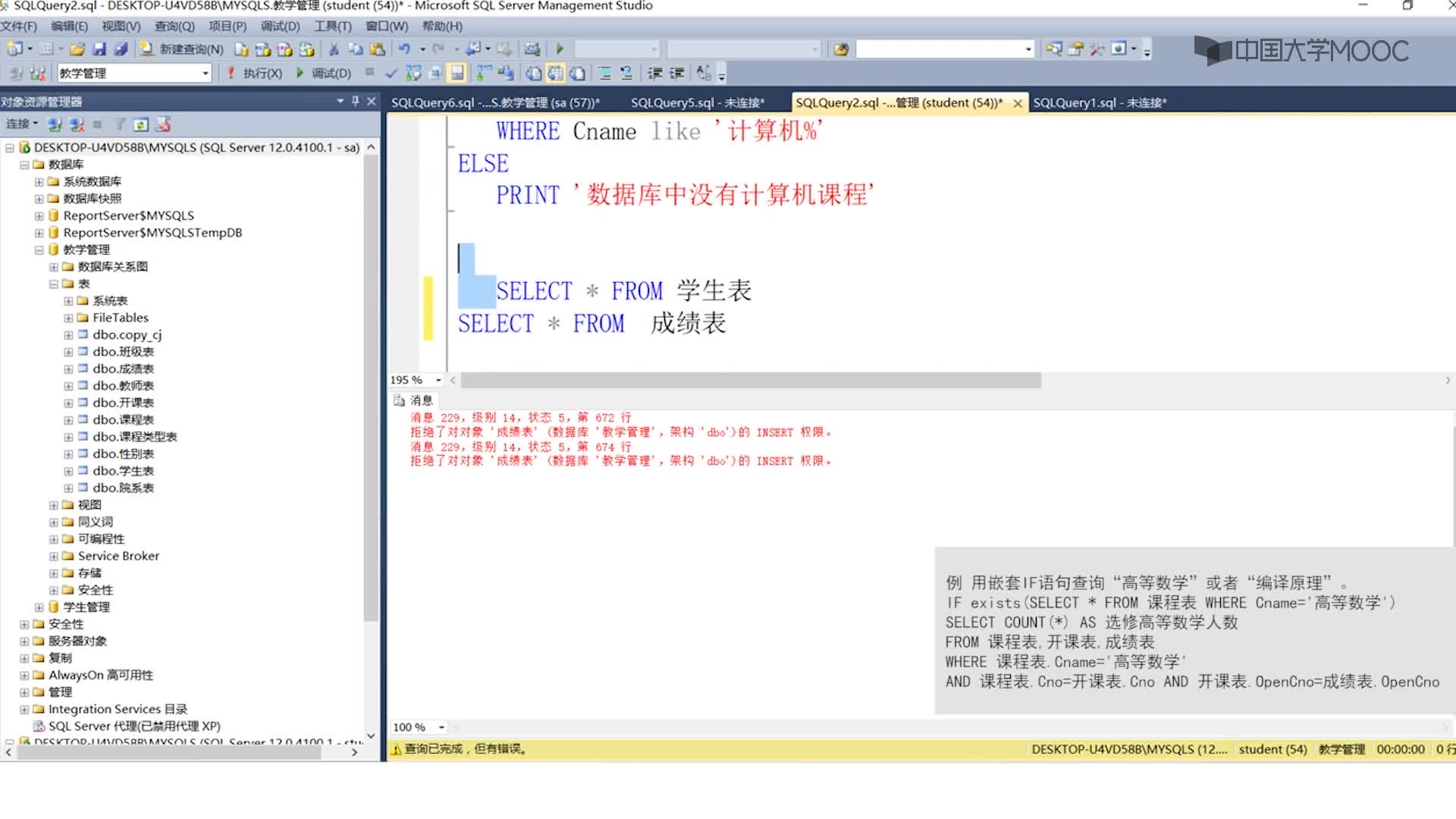Drag the horizontal scrollbar in editor
Viewport: 1456px width, 819px height.
(747, 379)
